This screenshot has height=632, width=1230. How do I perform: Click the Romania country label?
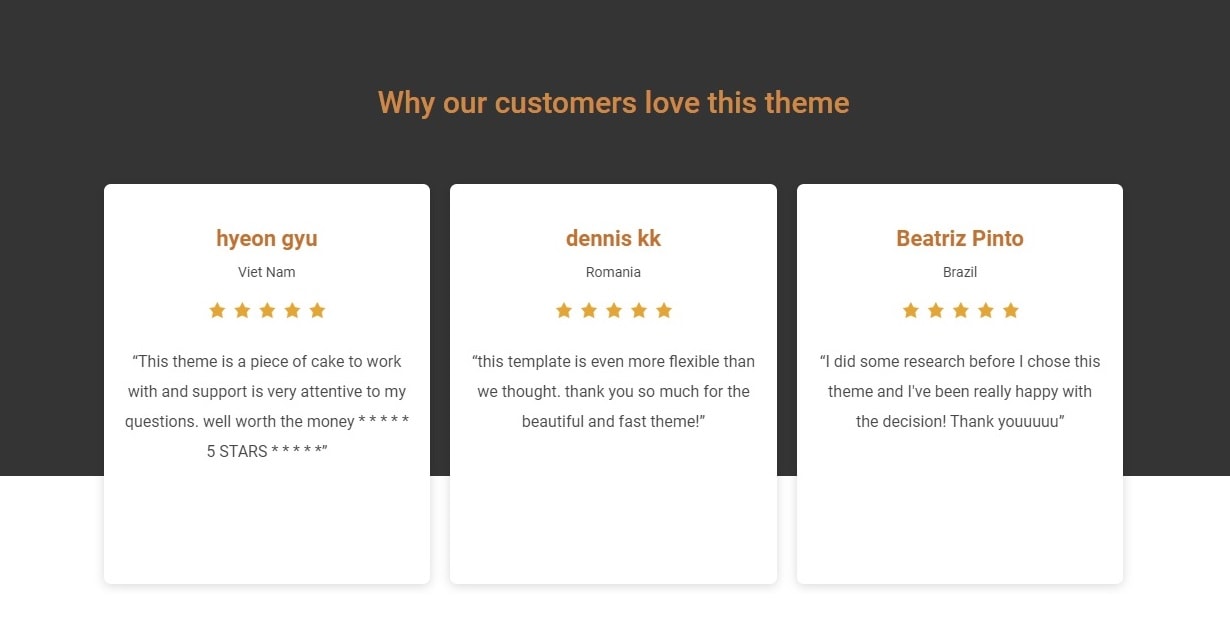click(x=613, y=272)
